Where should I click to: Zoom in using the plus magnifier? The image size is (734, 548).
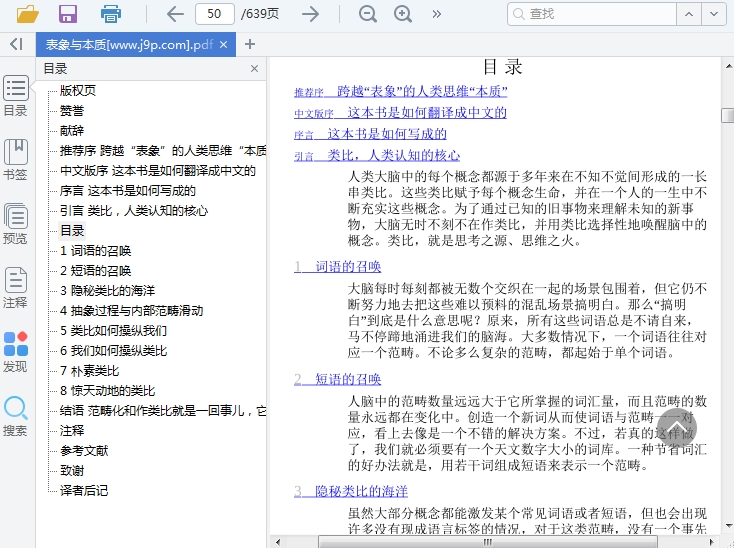point(403,14)
